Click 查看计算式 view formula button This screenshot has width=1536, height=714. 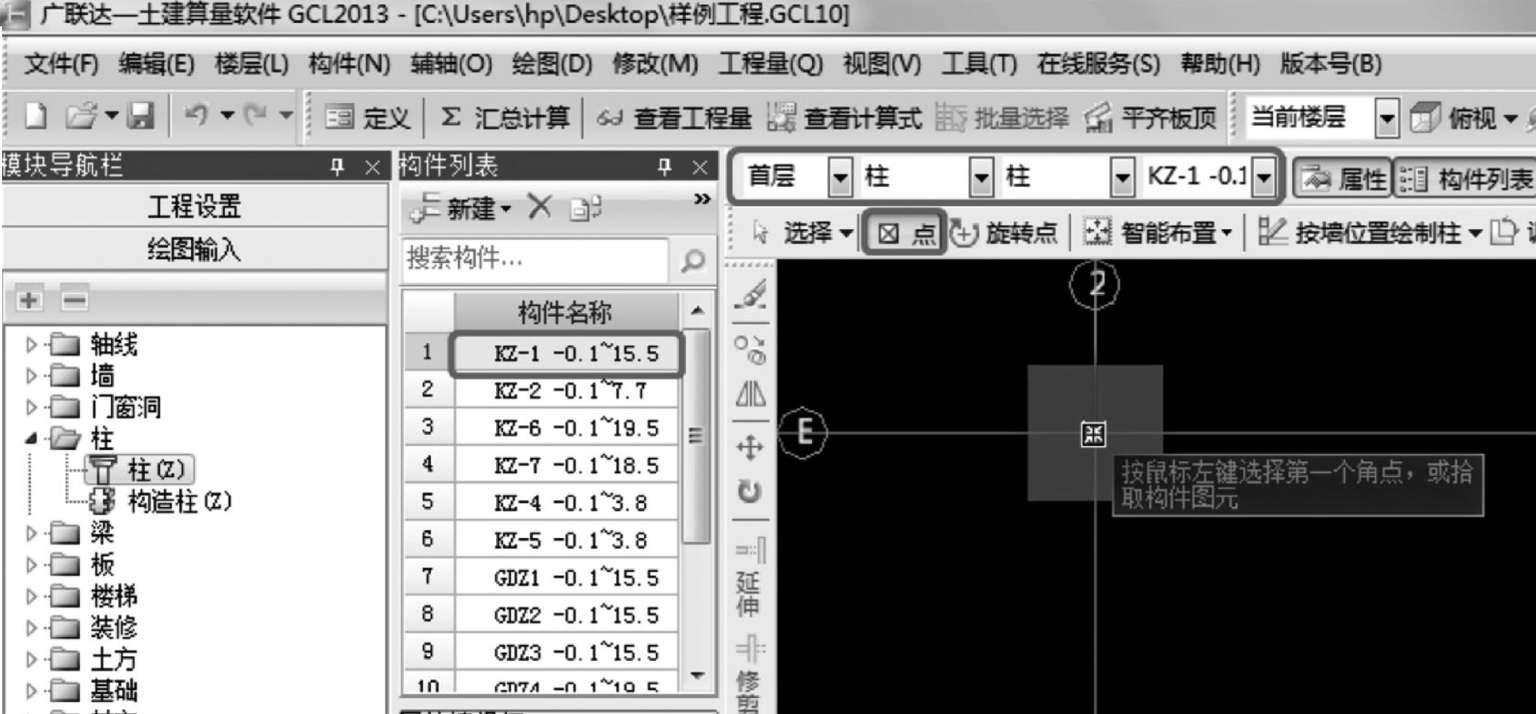click(843, 119)
